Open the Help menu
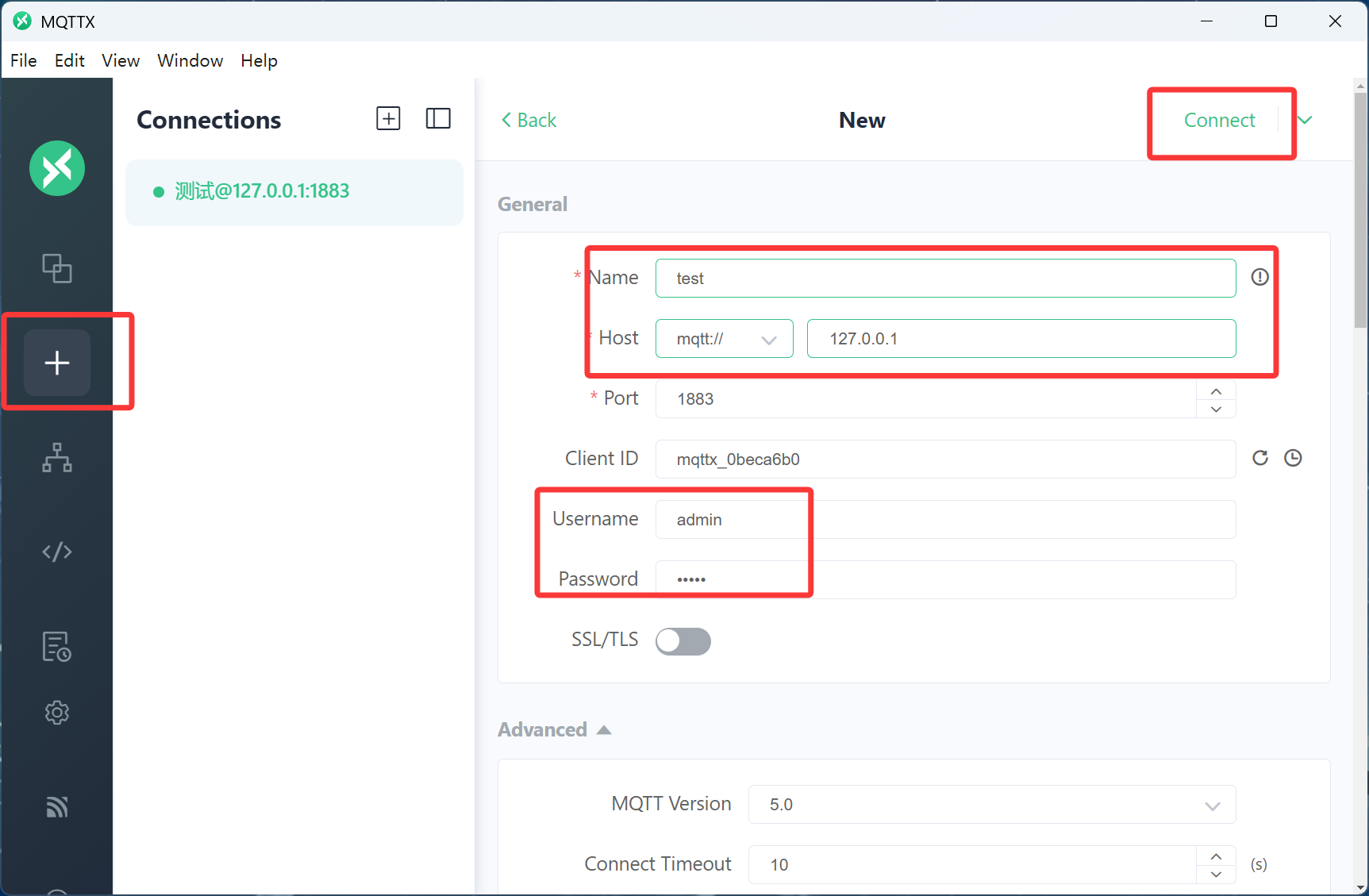The width and height of the screenshot is (1369, 896). pos(260,60)
